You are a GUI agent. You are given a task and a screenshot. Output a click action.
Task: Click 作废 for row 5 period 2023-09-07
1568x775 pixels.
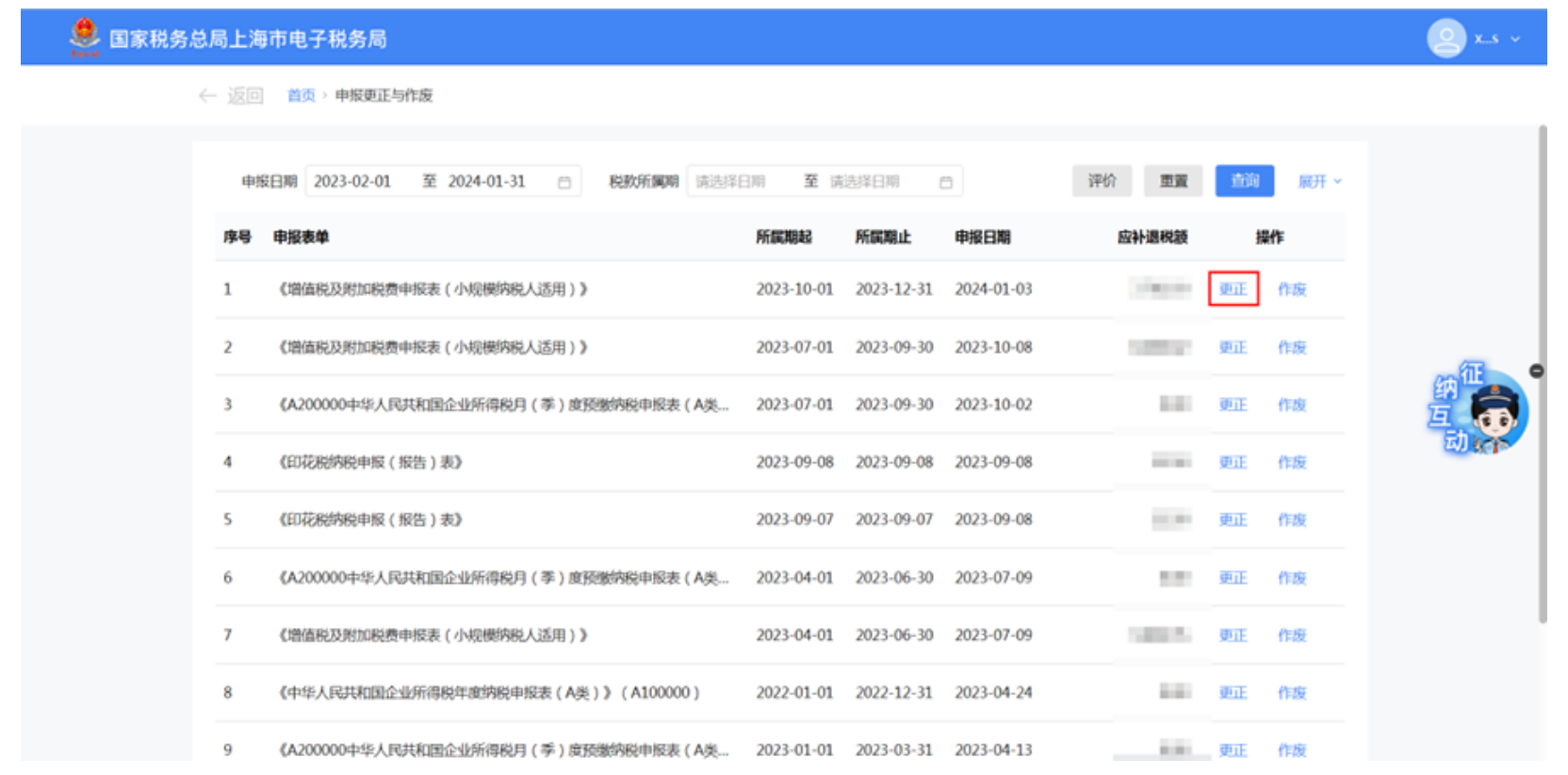click(x=1292, y=519)
